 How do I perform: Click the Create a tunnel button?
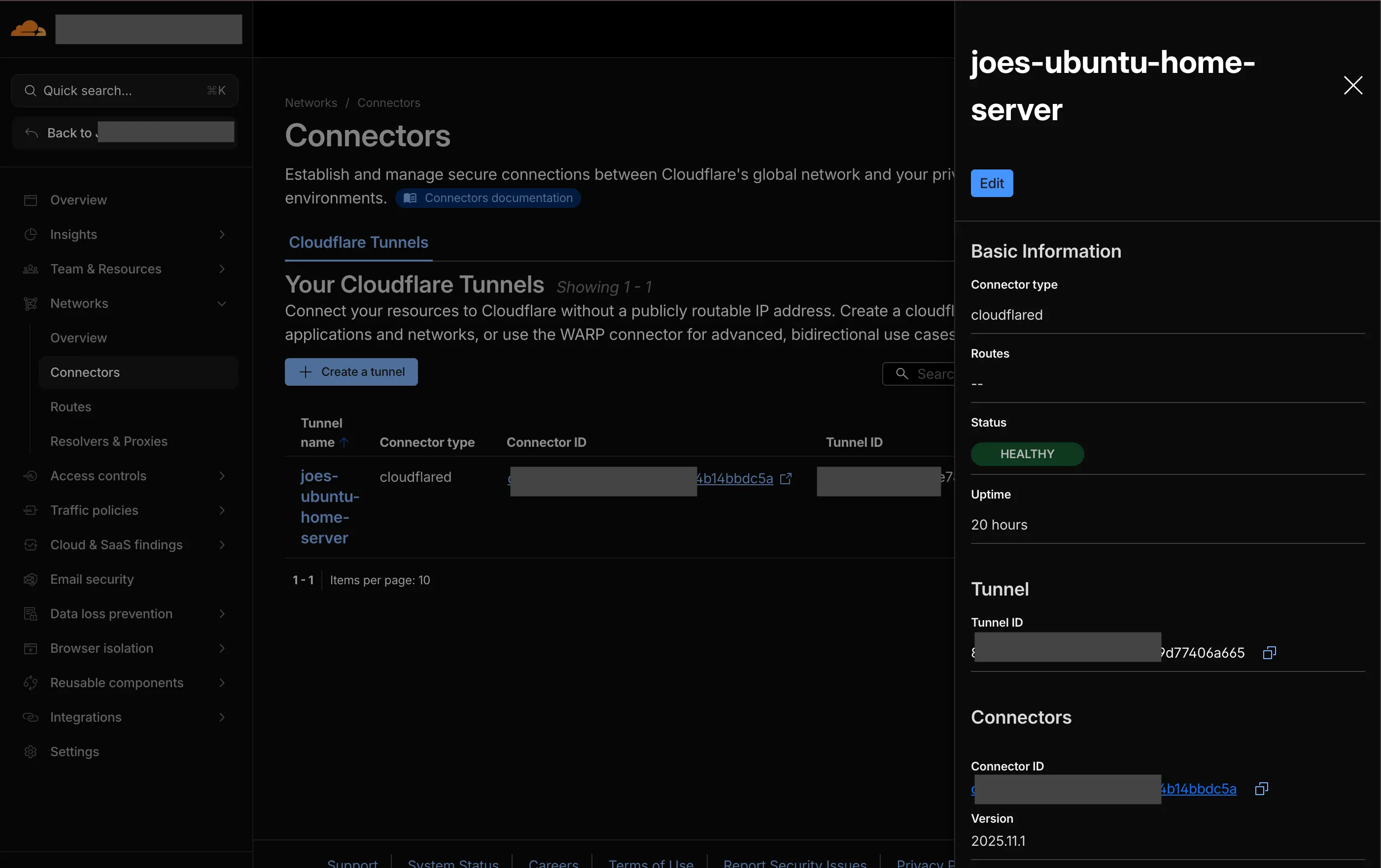coord(351,372)
